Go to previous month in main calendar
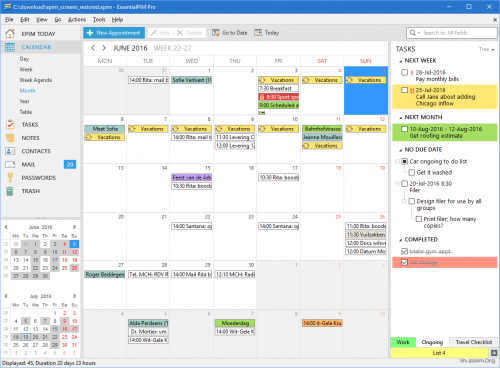Viewport: 500px width, 368px height. (93, 48)
